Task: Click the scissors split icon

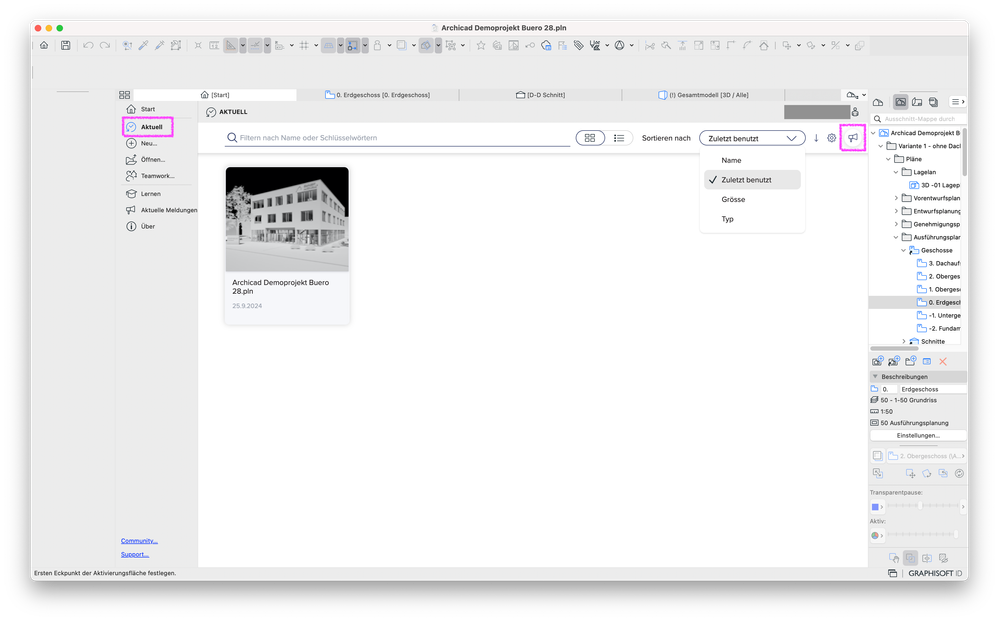Action: (650, 45)
